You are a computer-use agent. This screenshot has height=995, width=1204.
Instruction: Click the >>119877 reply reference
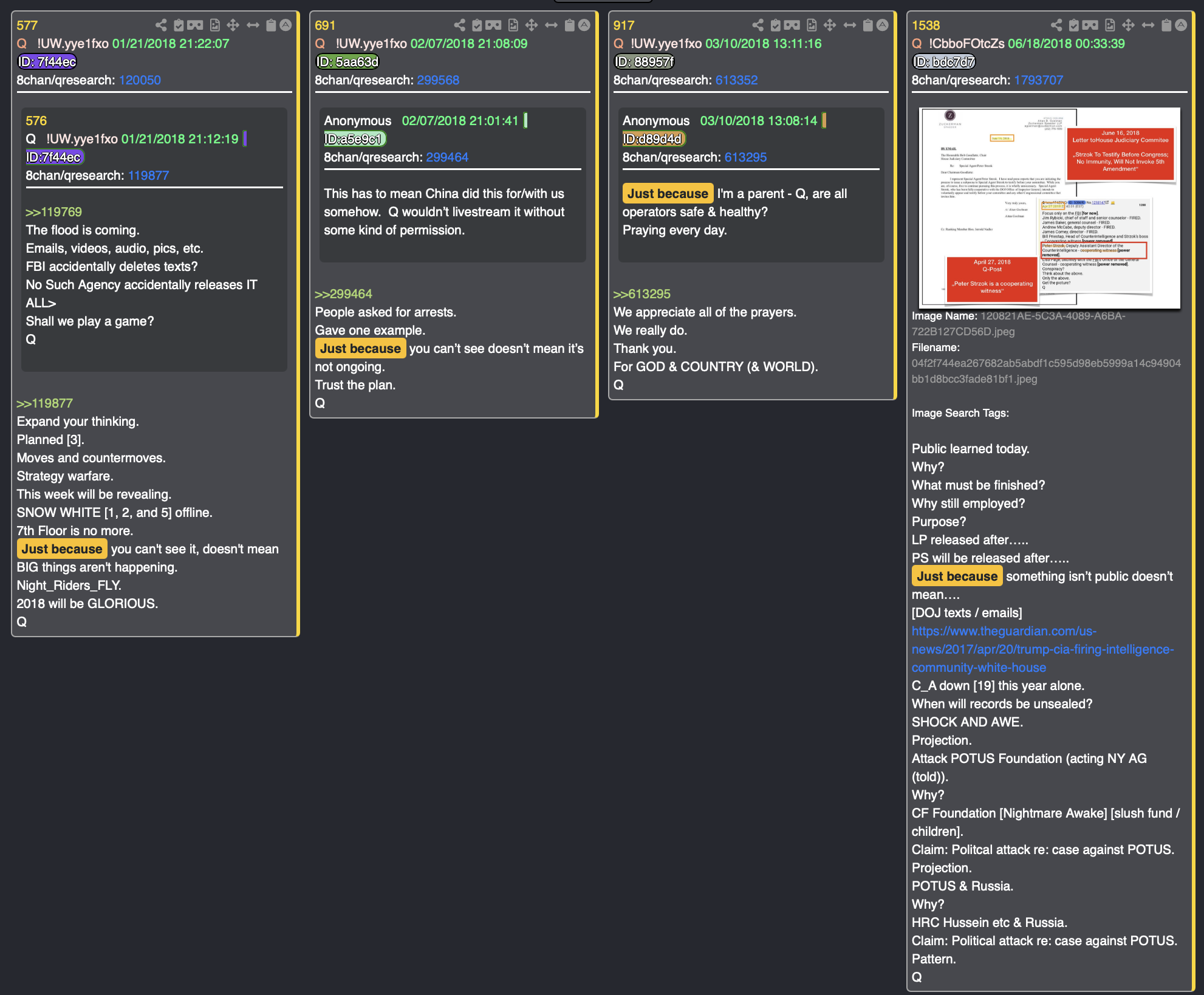(44, 403)
